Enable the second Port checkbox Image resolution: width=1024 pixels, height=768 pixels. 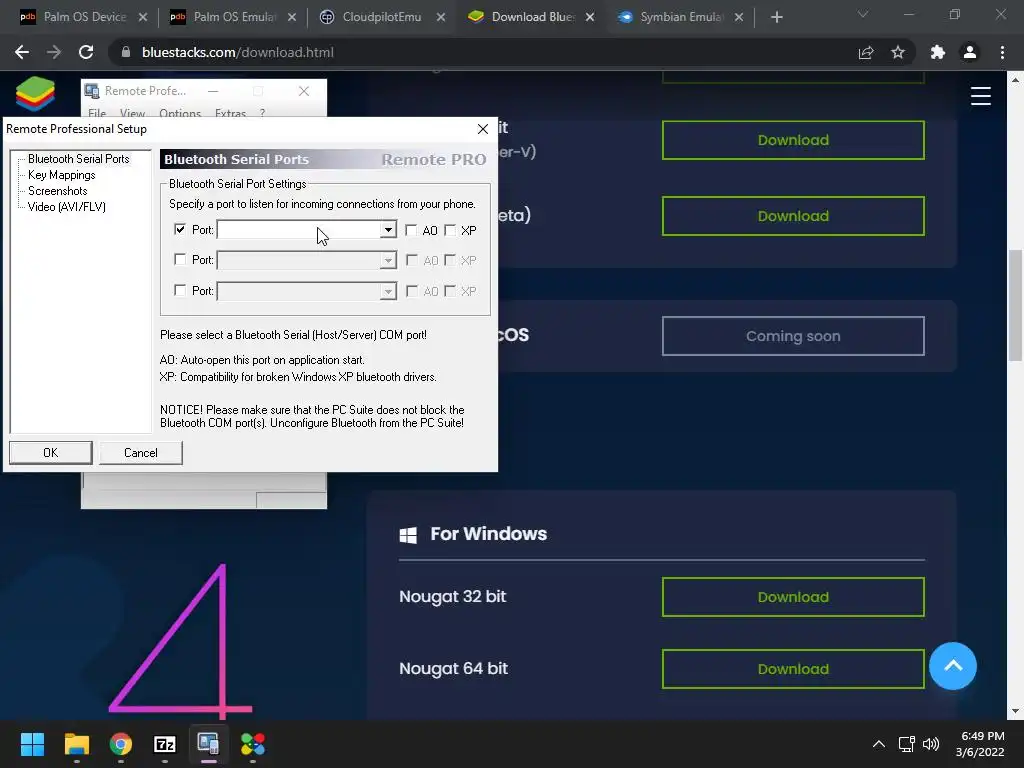pos(180,259)
